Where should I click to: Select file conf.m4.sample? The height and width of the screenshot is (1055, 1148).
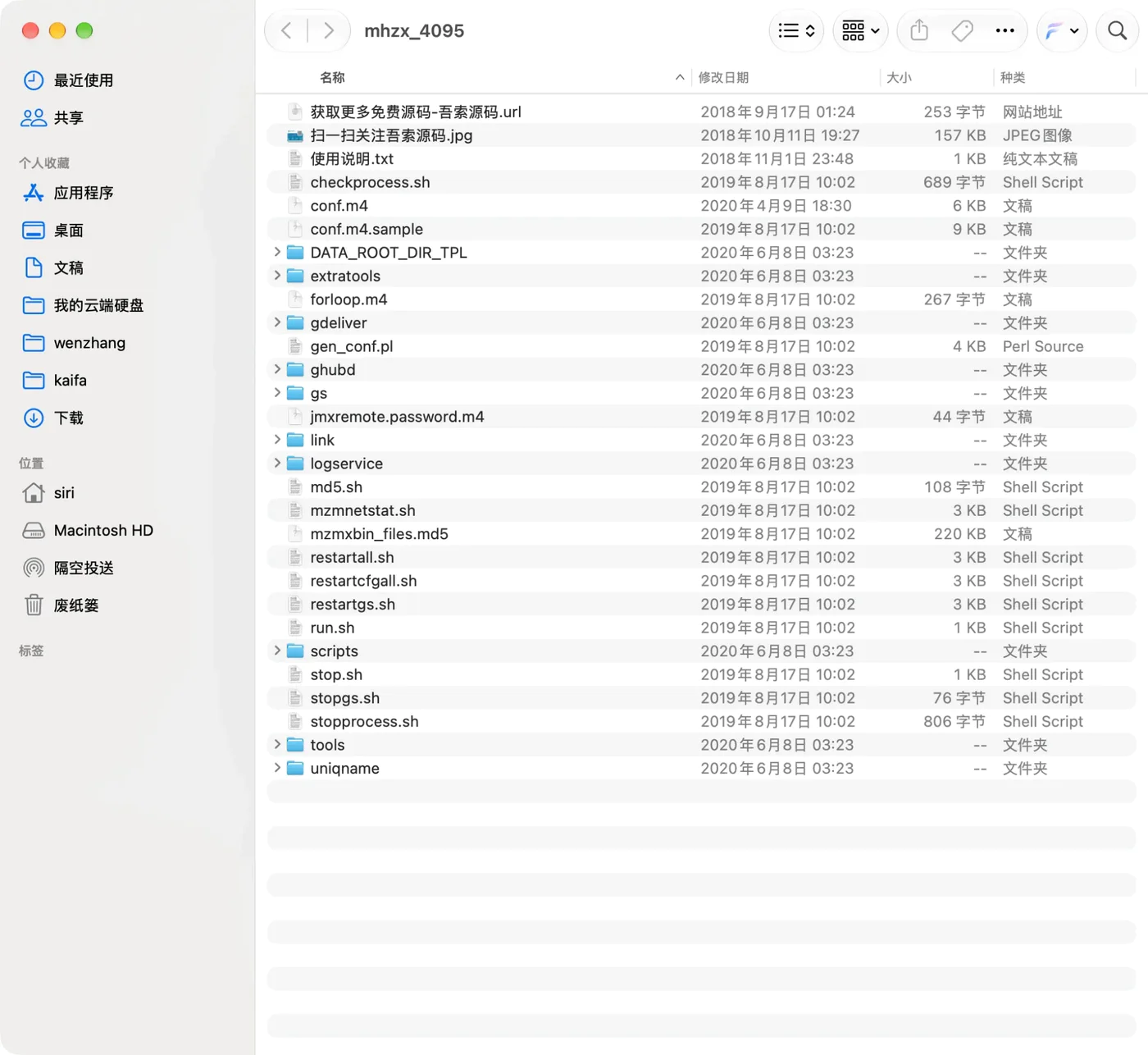click(x=701, y=229)
